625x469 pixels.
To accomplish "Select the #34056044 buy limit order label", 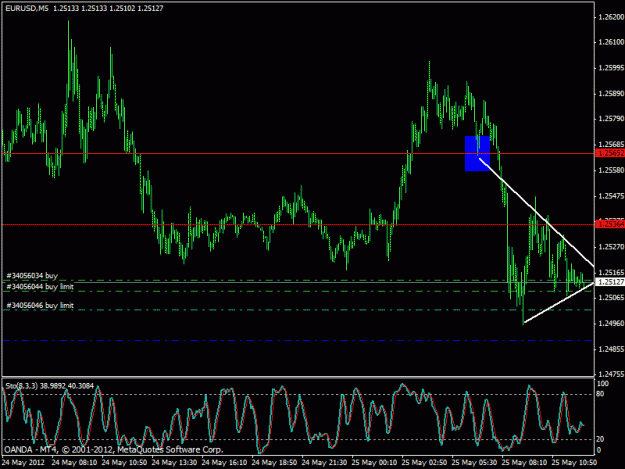I will [x=40, y=287].
